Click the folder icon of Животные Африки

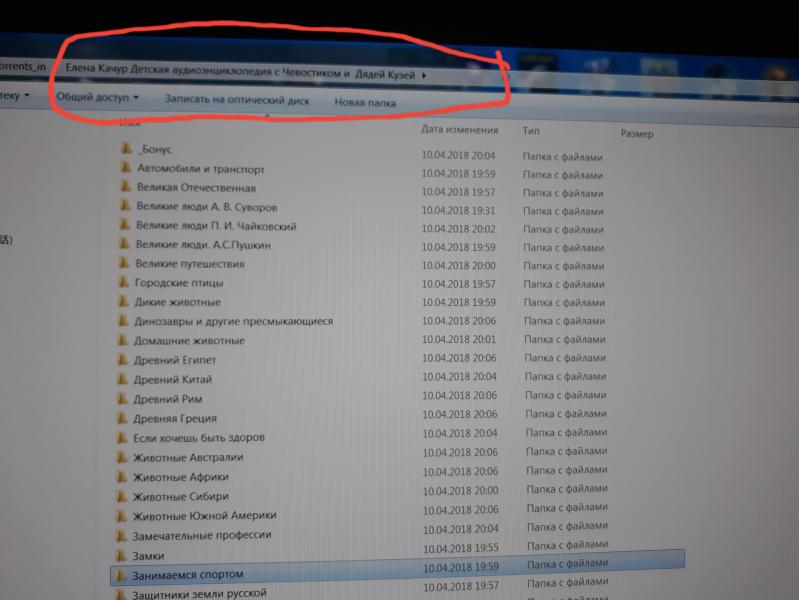pos(122,477)
